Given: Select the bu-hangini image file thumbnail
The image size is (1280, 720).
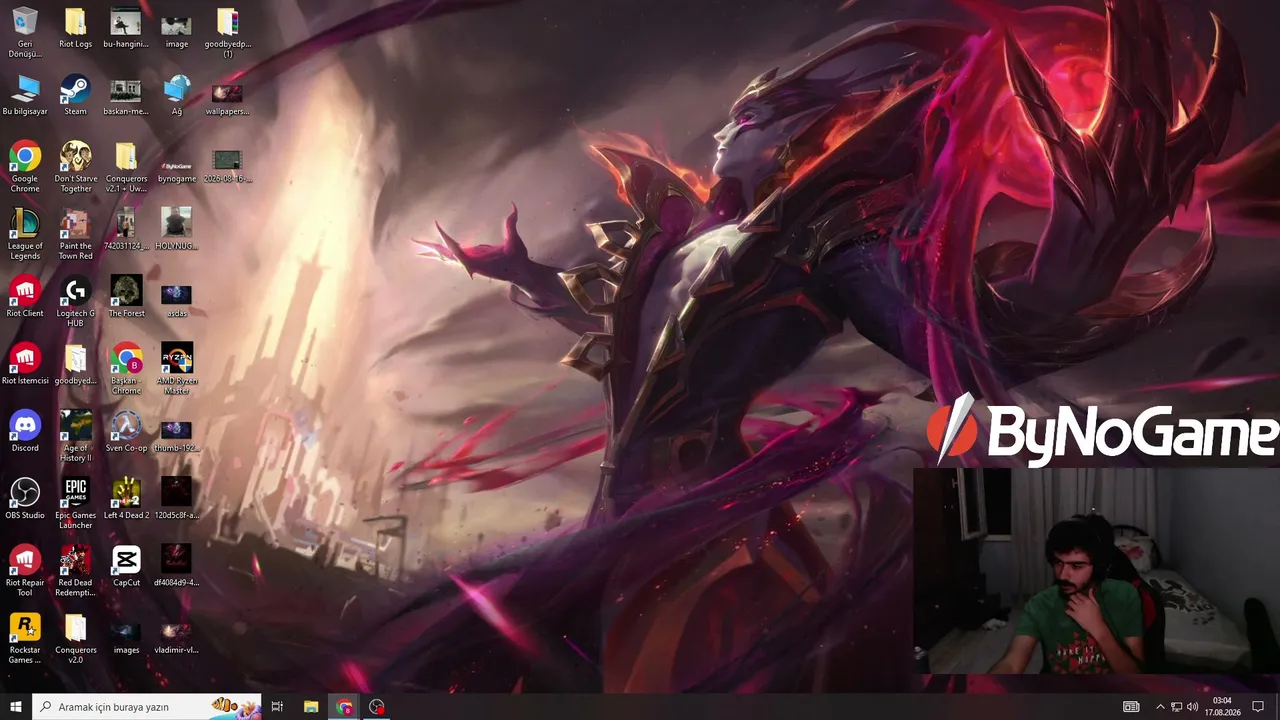Looking at the screenshot, I should click(126, 22).
